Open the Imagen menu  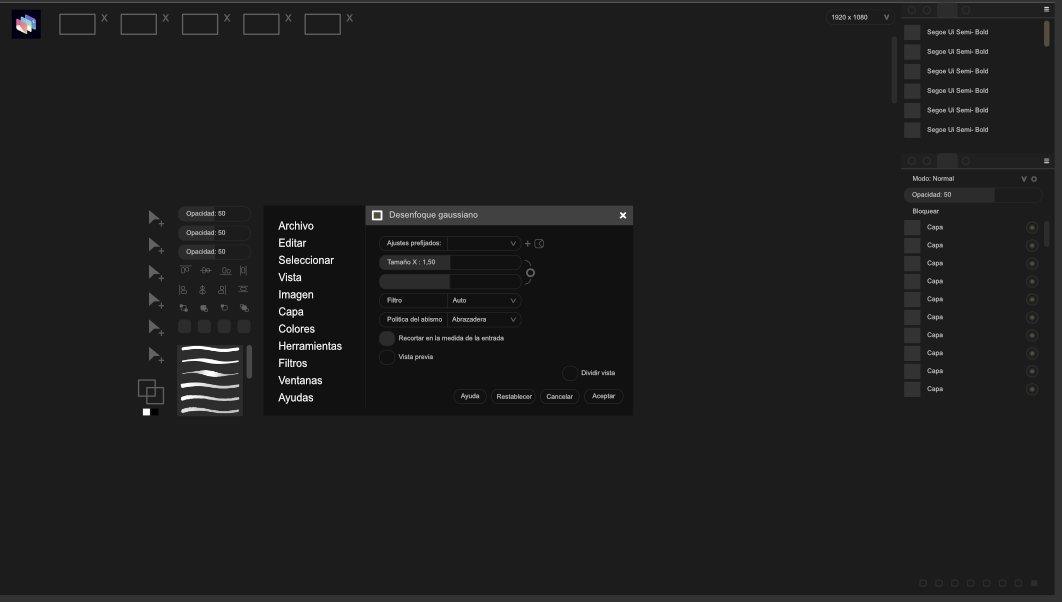[296, 295]
